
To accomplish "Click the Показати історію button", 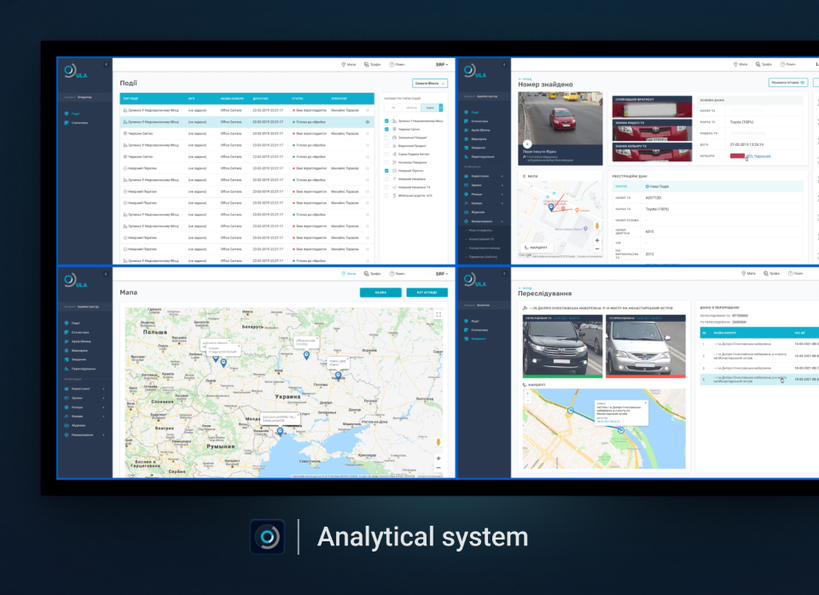I will [788, 83].
